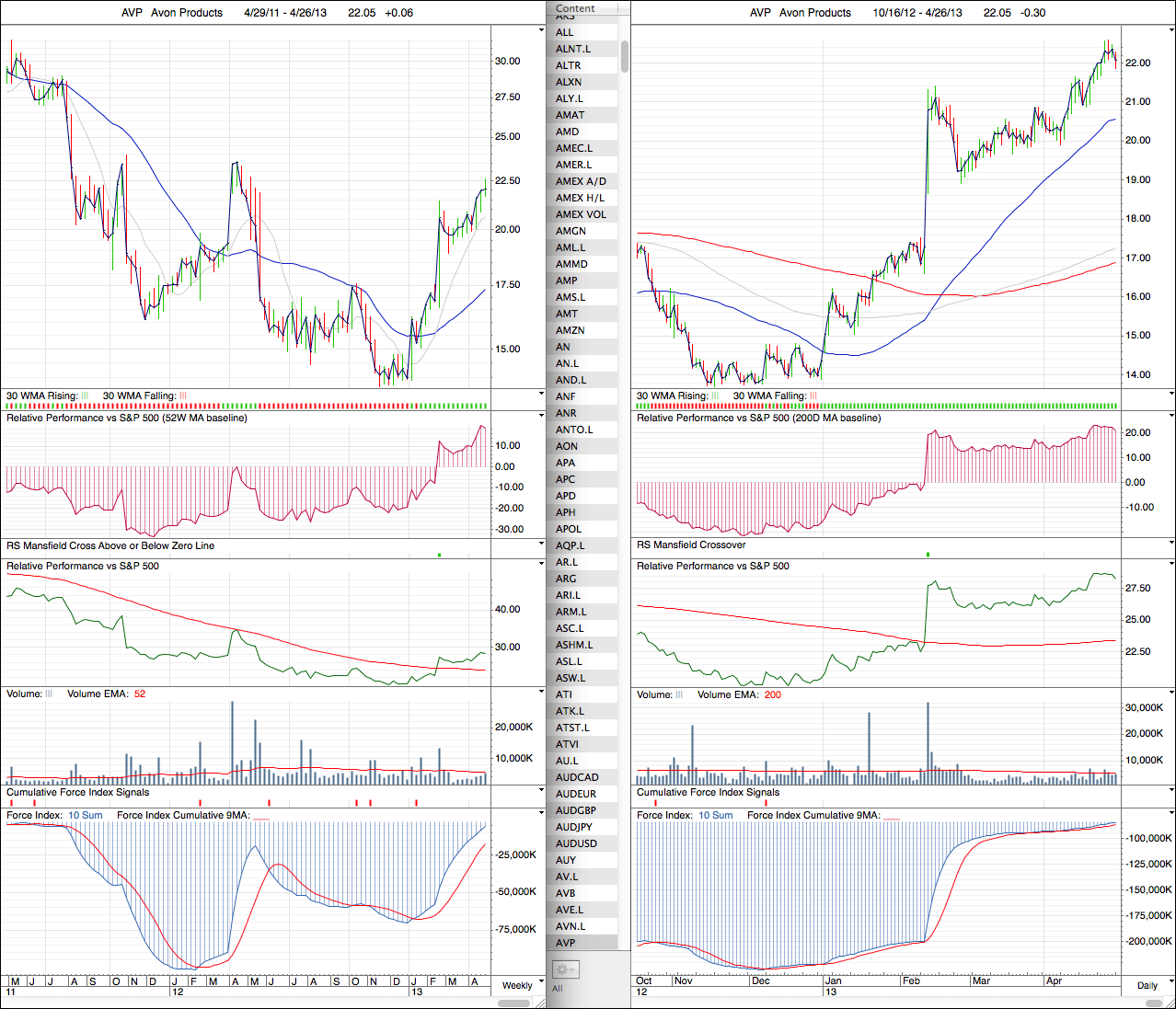Choose AMEX VOL in the content list
Image resolution: width=1176 pixels, height=1009 pixels.
[581, 214]
